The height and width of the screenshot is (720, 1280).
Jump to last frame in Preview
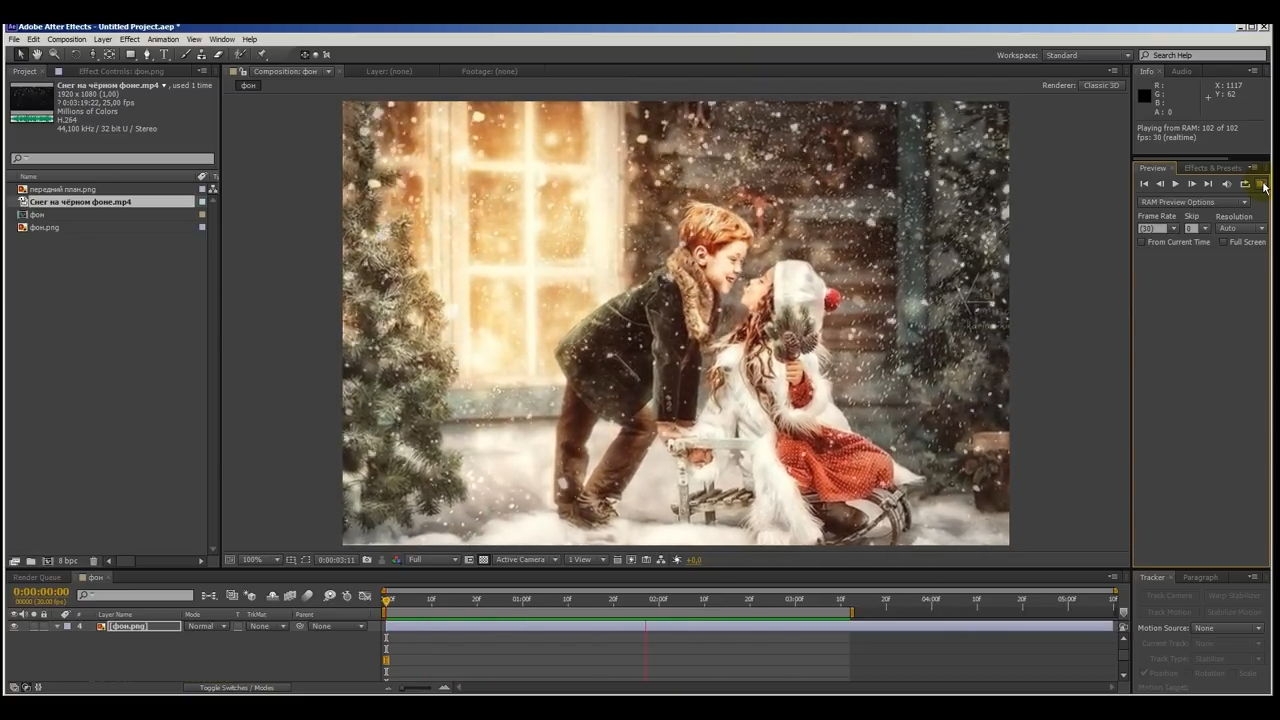pos(1208,184)
